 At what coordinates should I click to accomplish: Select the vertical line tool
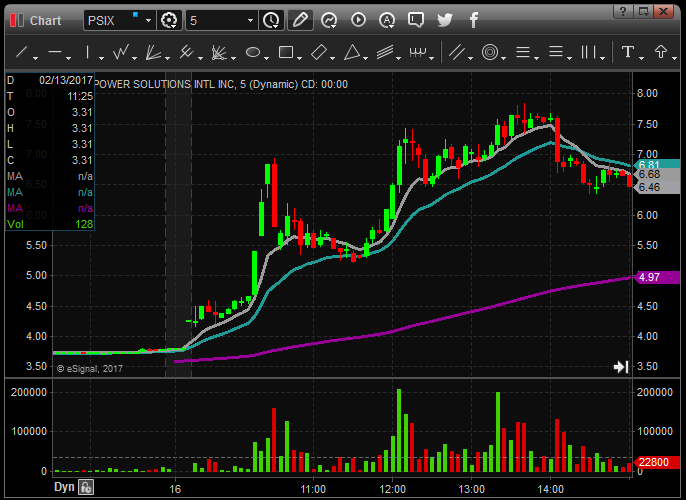[88, 52]
